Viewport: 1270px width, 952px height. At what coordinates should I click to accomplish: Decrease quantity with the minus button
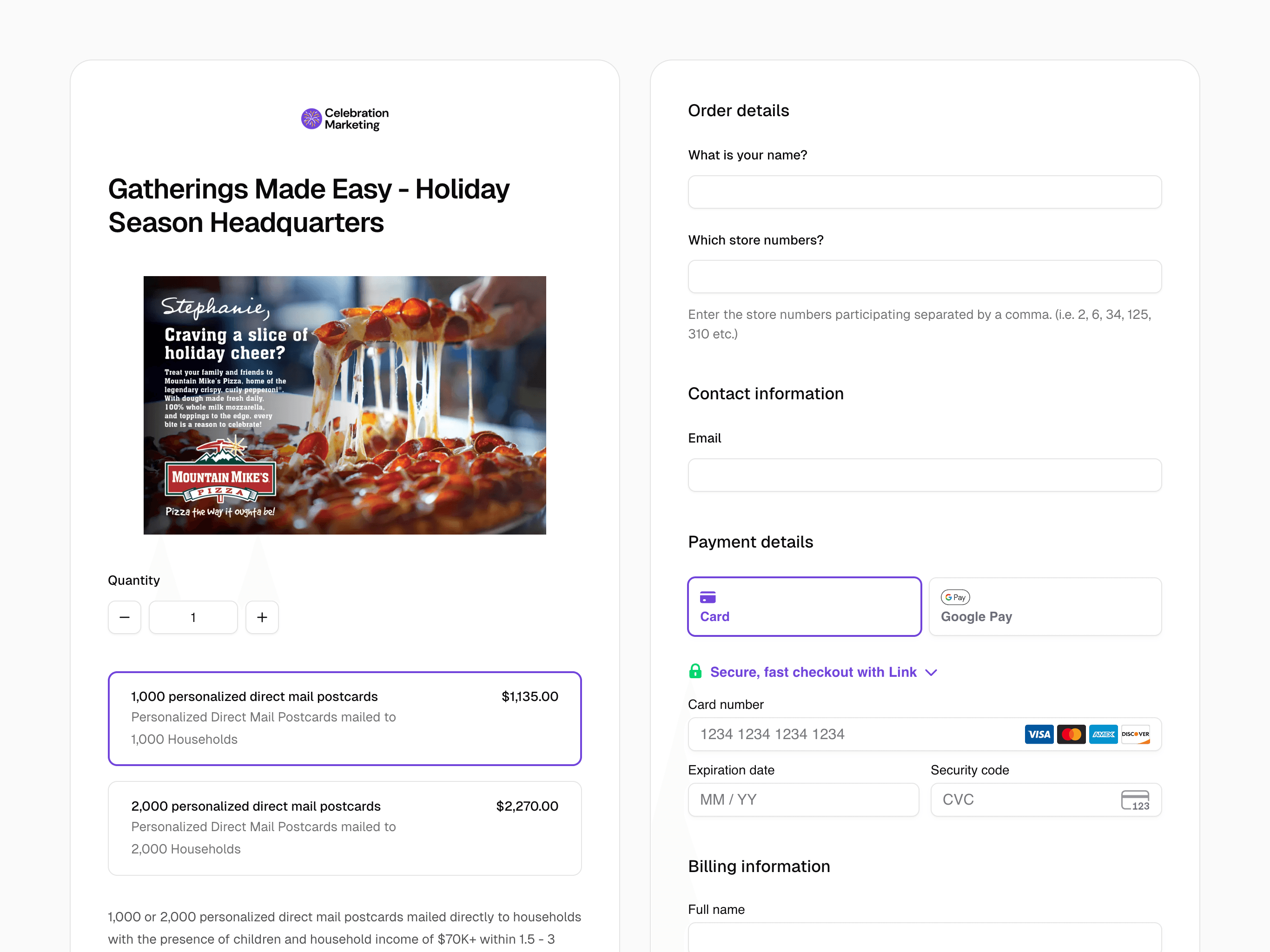125,617
